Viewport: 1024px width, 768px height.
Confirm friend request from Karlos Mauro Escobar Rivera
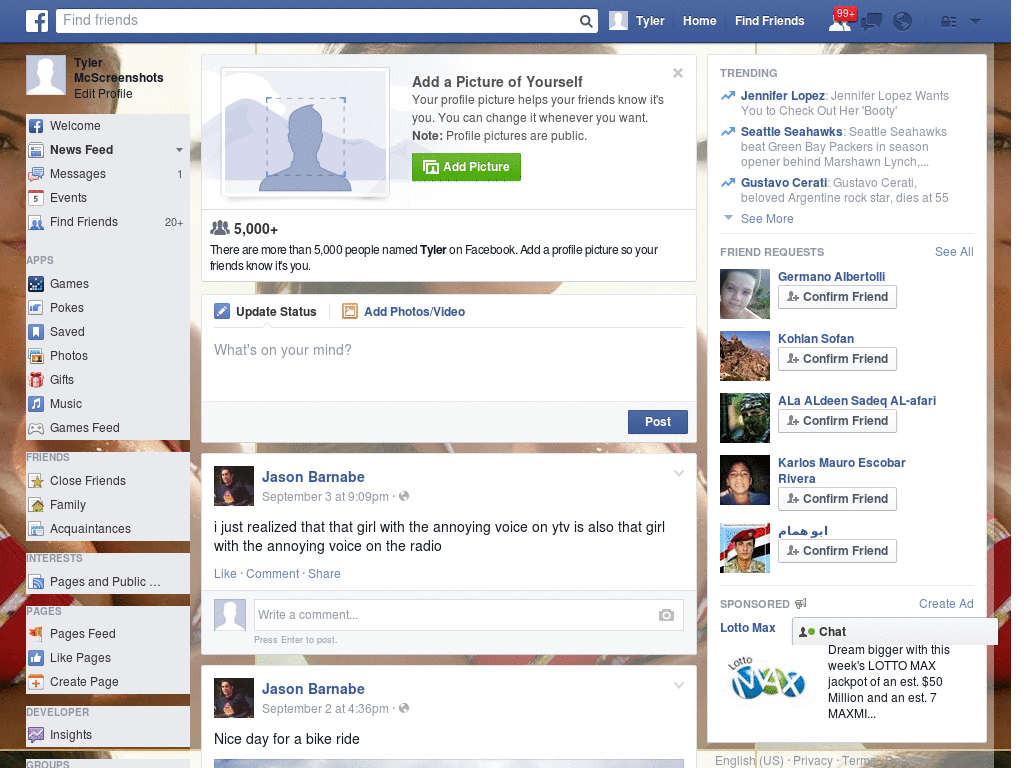click(837, 499)
